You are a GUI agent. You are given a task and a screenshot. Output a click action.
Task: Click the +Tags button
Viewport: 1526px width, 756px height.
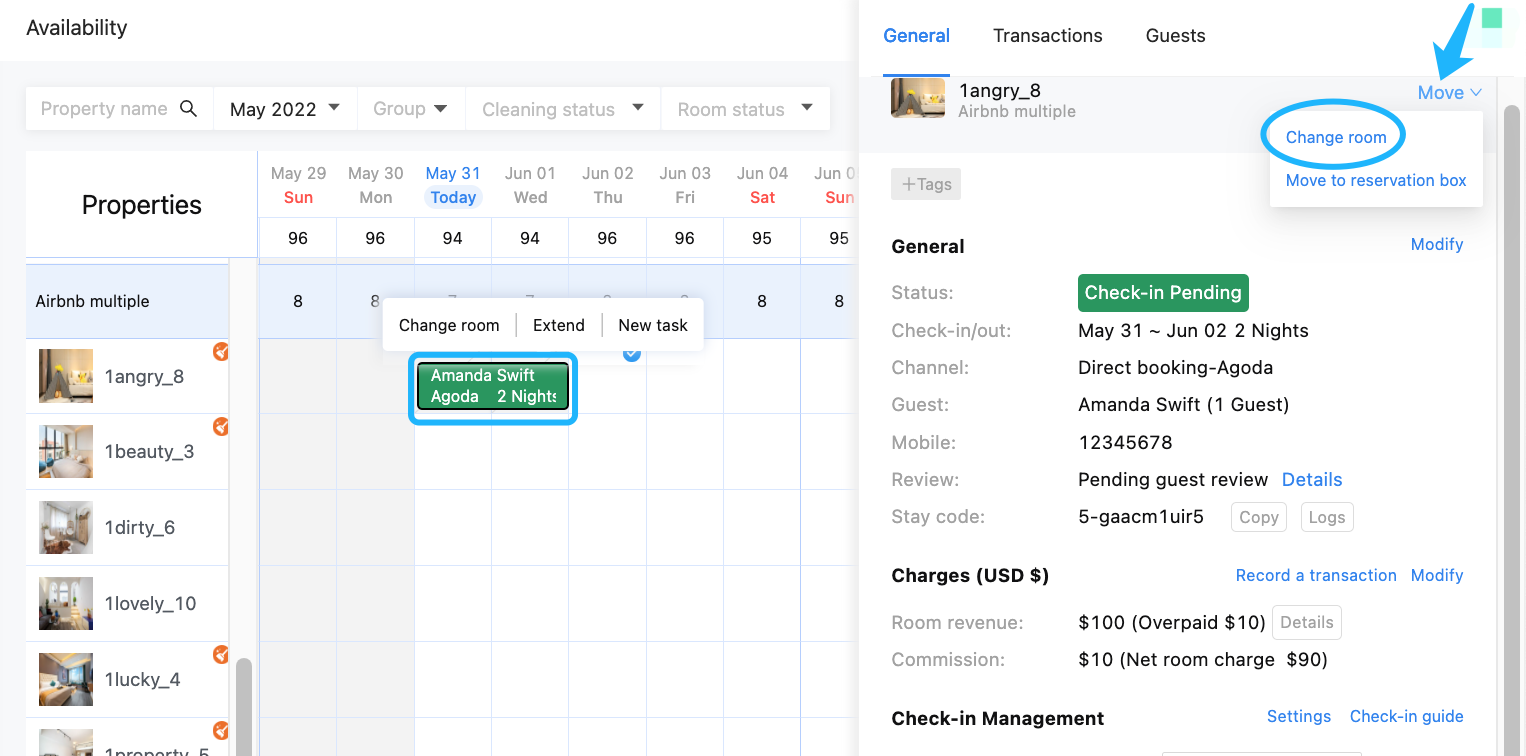point(926,184)
